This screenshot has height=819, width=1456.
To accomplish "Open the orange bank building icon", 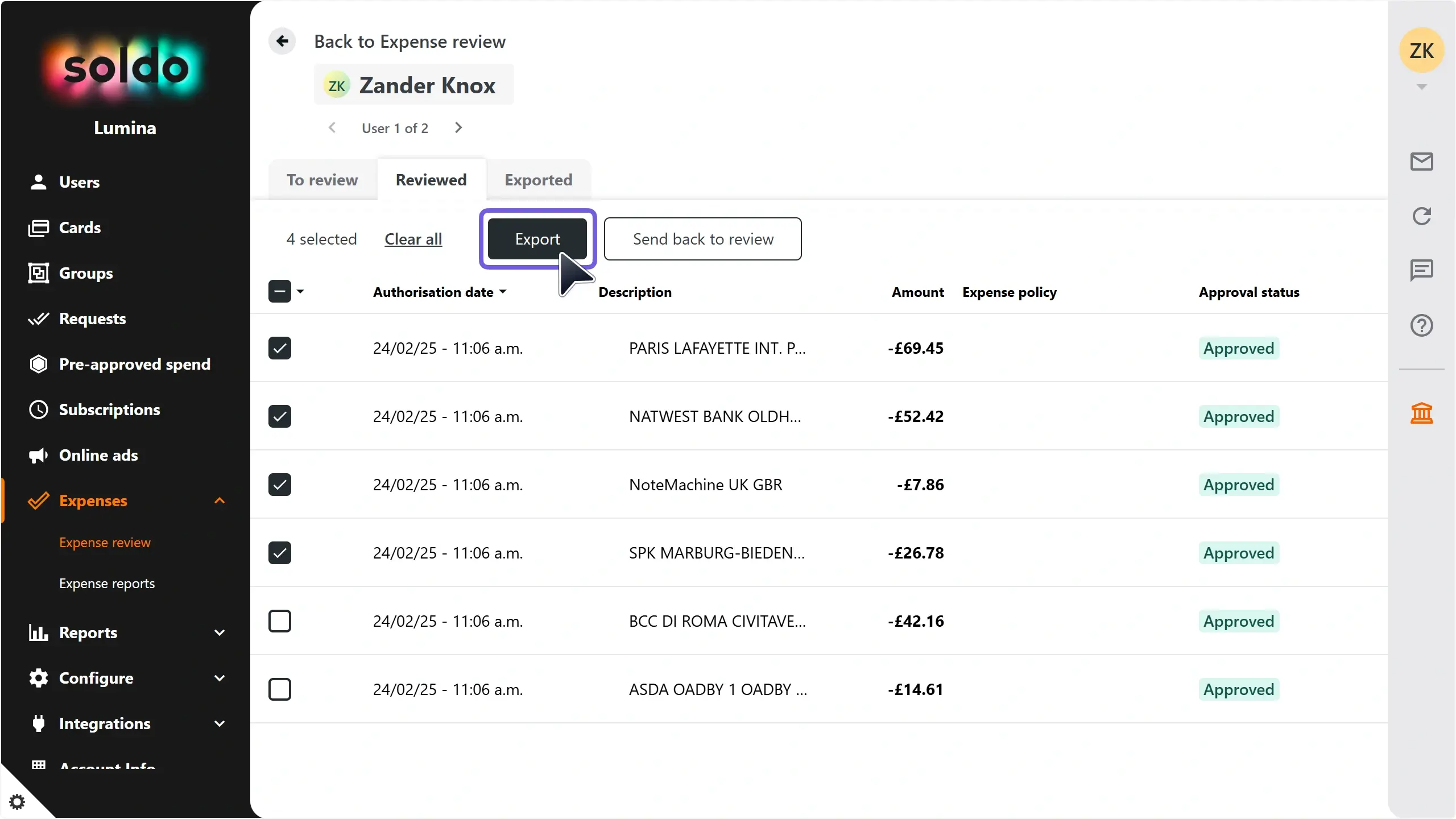I will pyautogui.click(x=1421, y=413).
